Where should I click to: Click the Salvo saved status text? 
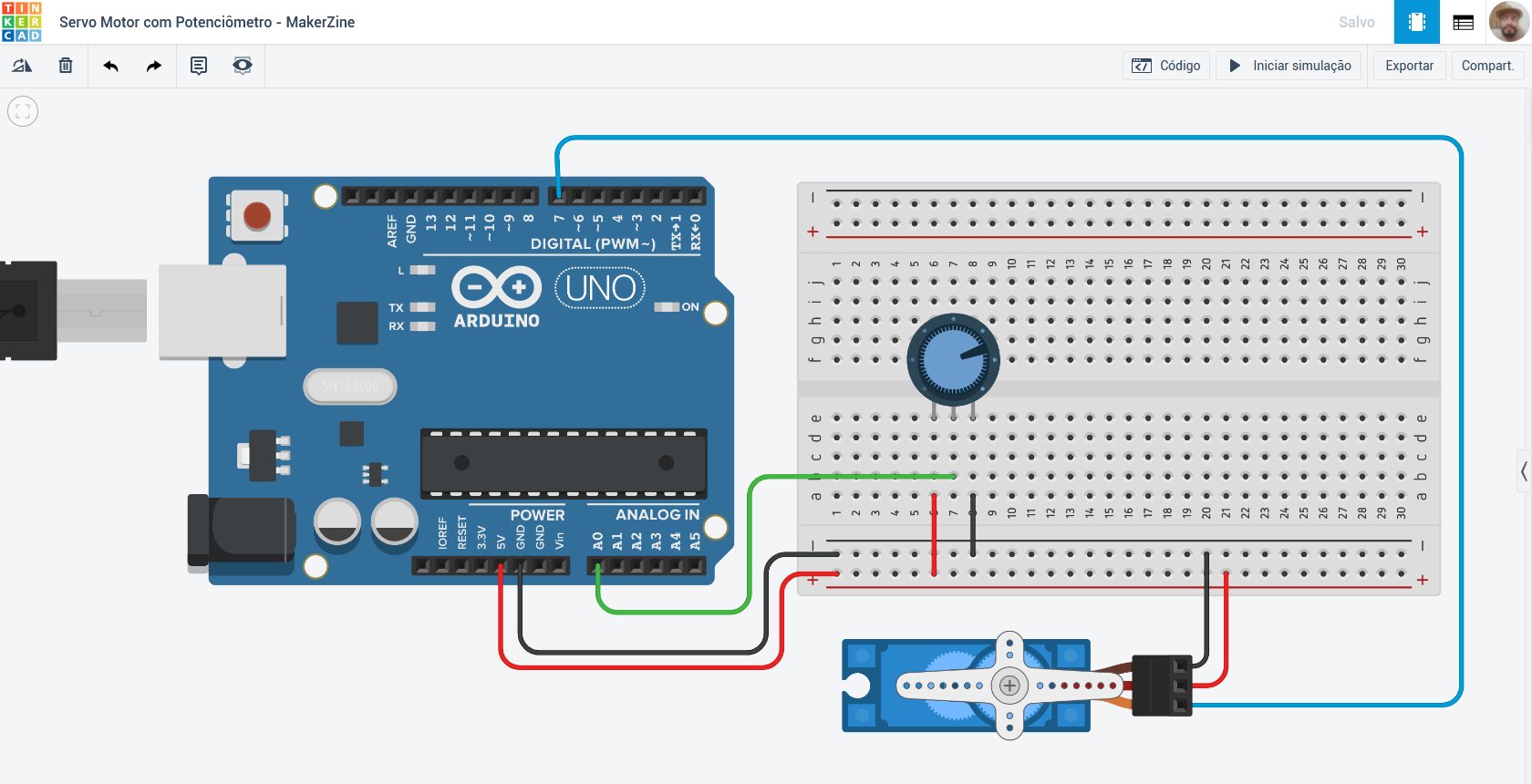point(1357,22)
